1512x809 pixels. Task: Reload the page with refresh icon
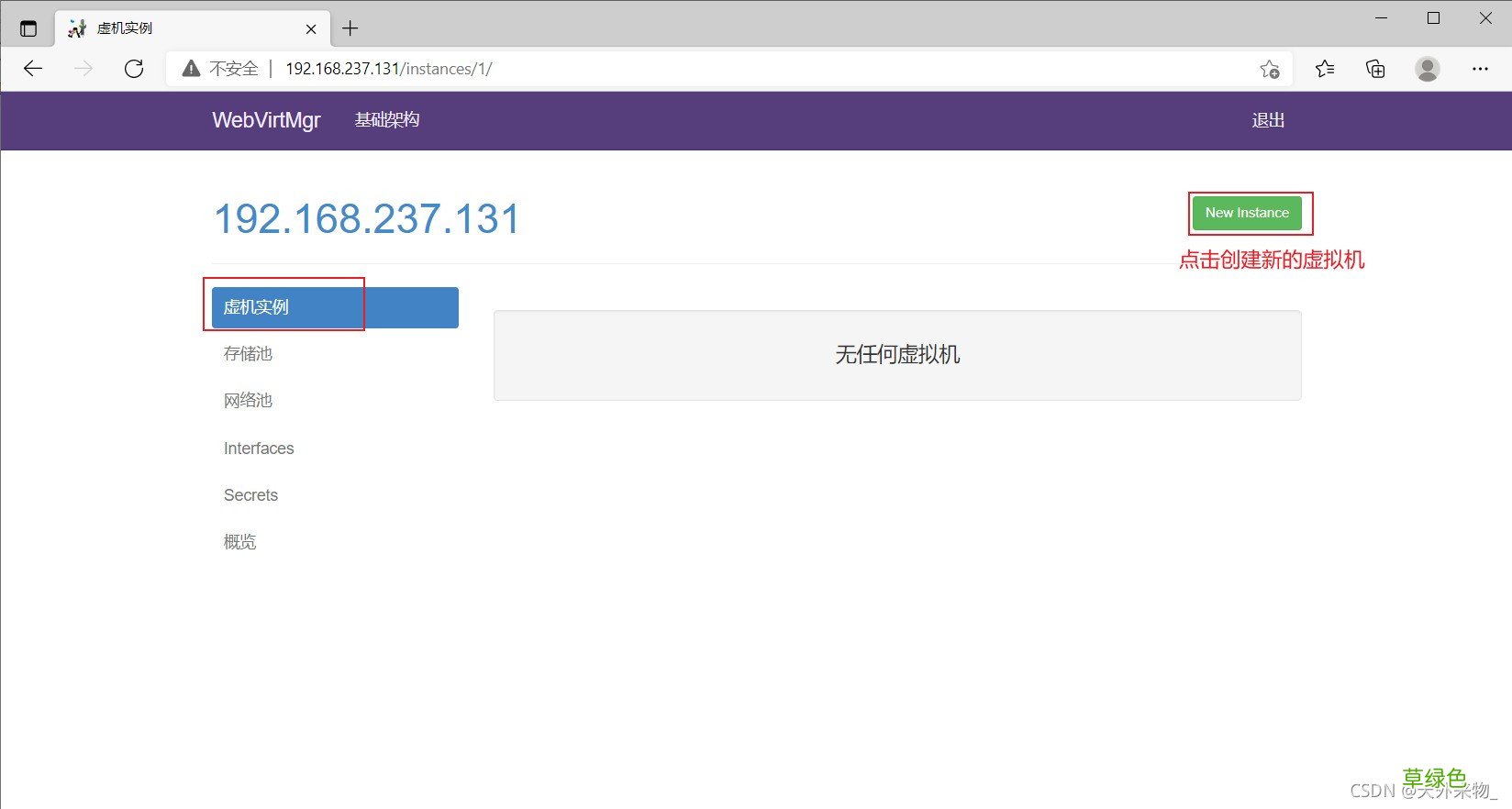pyautogui.click(x=134, y=69)
